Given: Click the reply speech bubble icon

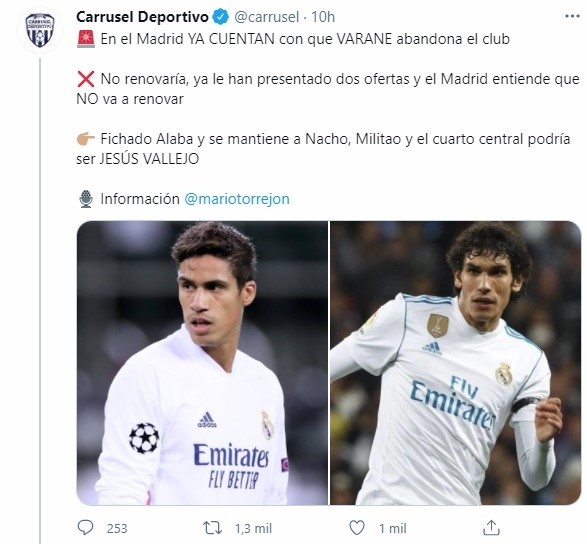Looking at the screenshot, I should pyautogui.click(x=85, y=528).
